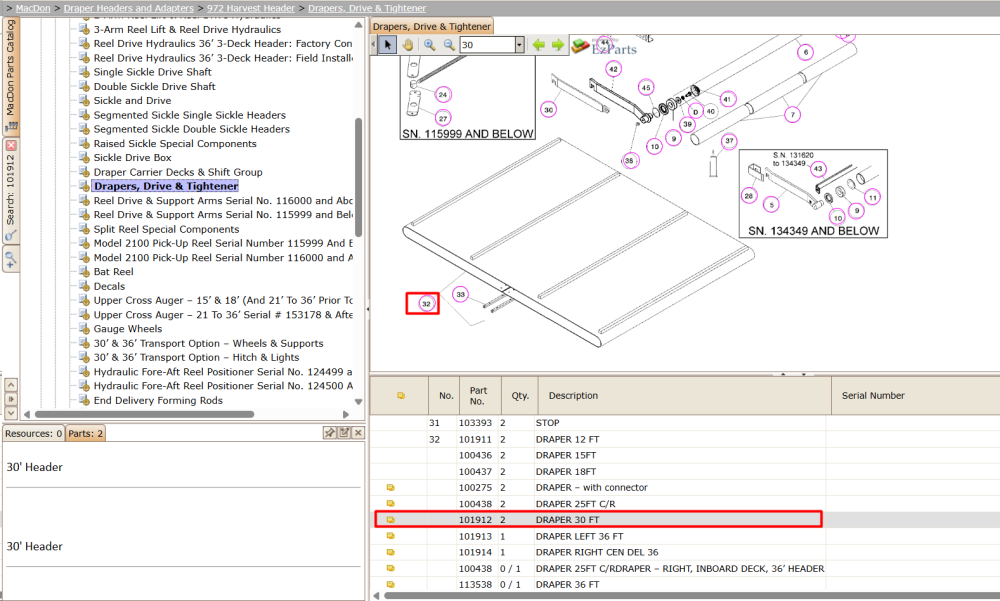1000x601 pixels.
Task: Click the up arrow button beside the tree
Action: click(11, 385)
